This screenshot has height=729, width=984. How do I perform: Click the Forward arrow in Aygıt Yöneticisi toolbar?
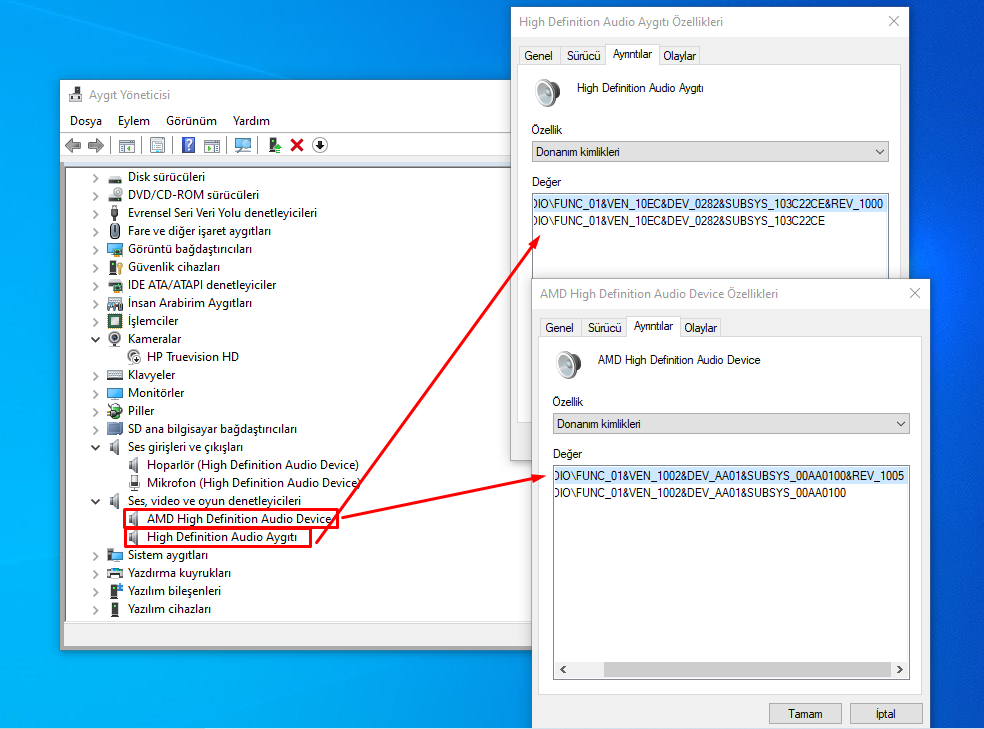pos(96,146)
